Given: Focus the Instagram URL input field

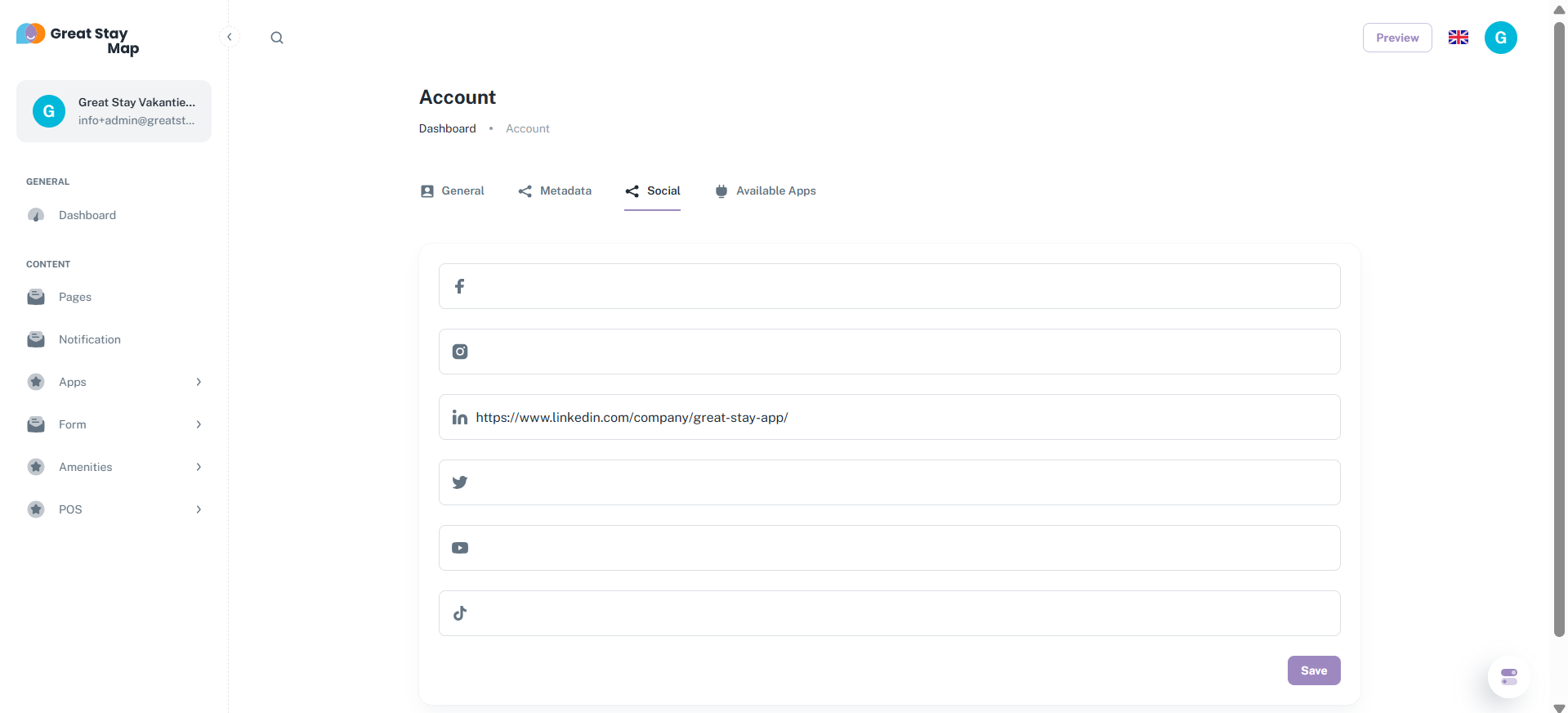Looking at the screenshot, I should click(890, 352).
